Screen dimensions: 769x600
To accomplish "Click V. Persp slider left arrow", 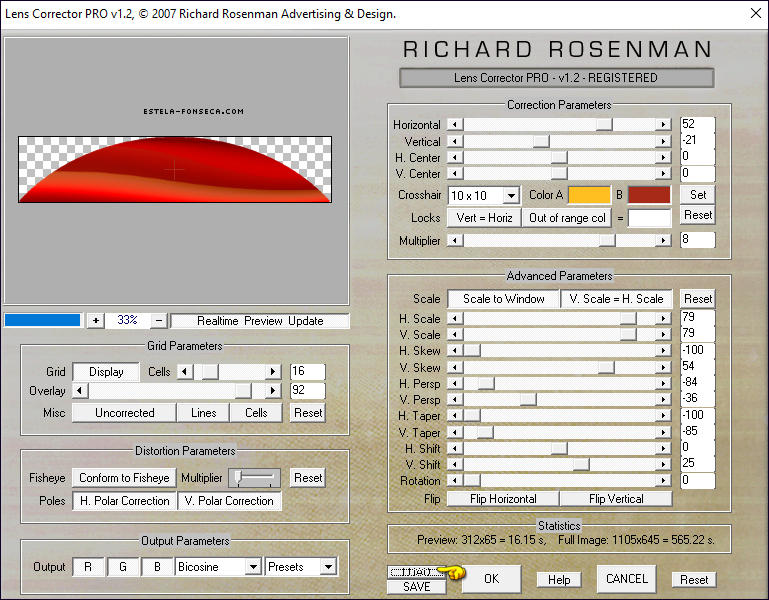I will 455,399.
